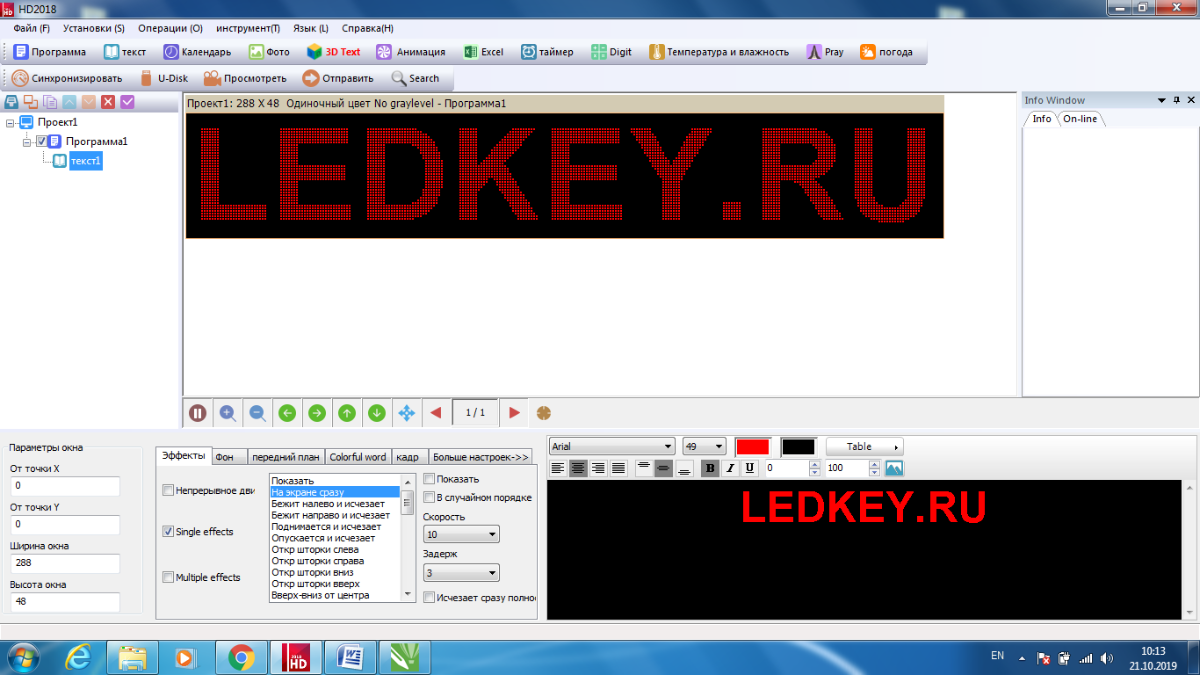Add an Excel area
This screenshot has height=675, width=1200.
click(x=483, y=52)
